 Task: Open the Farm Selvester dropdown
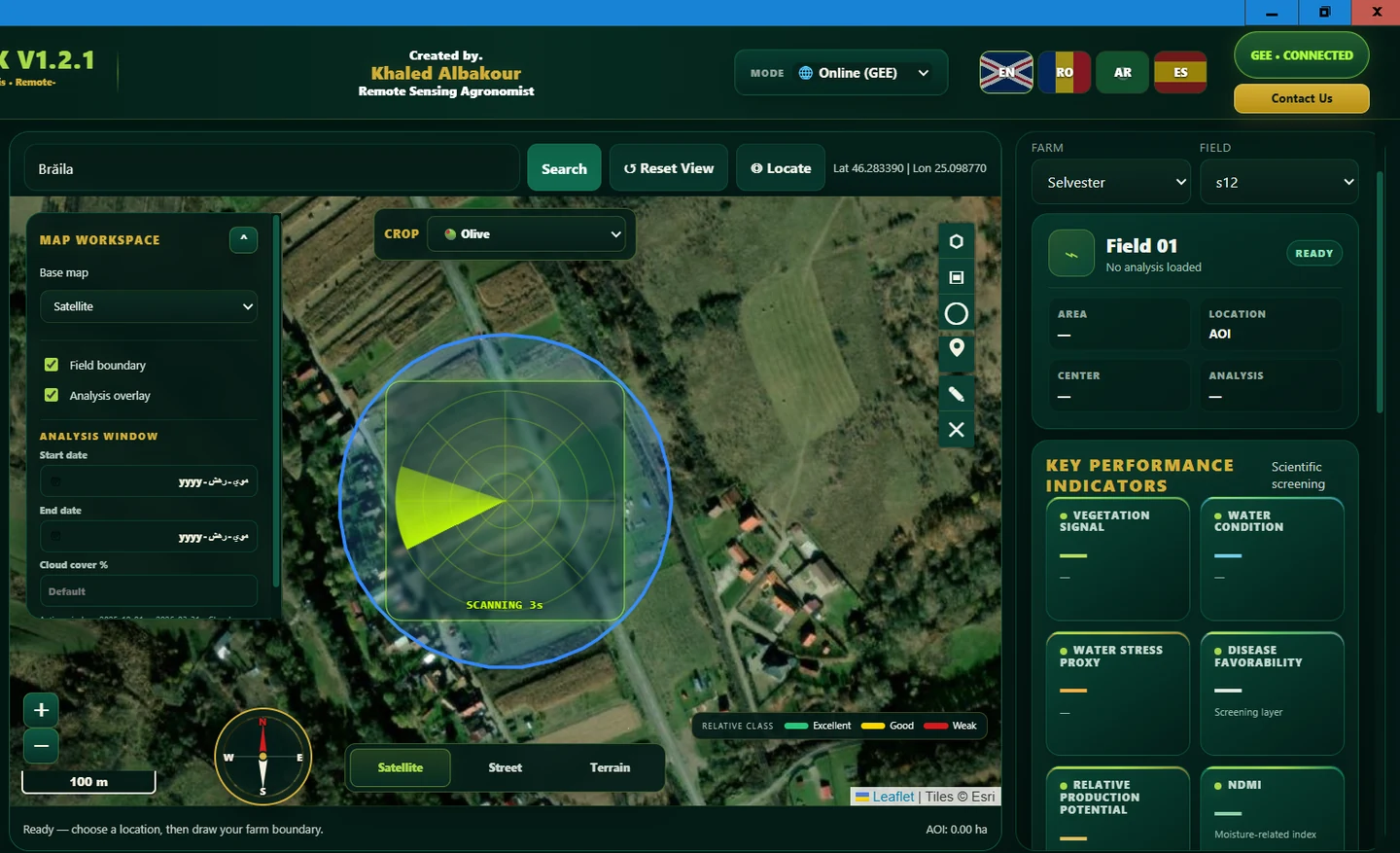[1111, 182]
